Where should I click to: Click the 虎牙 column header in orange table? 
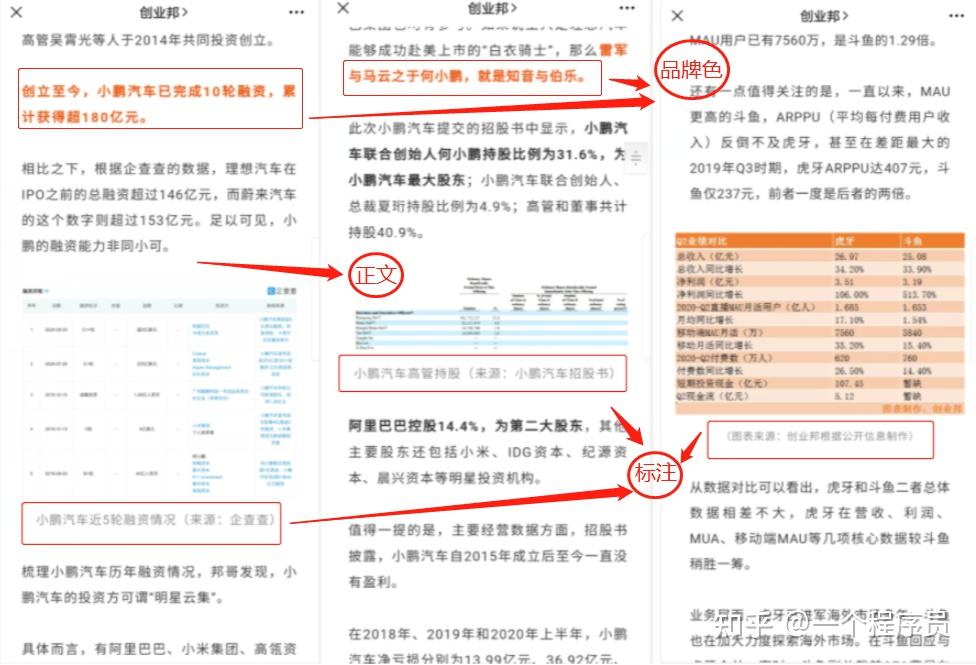[845, 241]
